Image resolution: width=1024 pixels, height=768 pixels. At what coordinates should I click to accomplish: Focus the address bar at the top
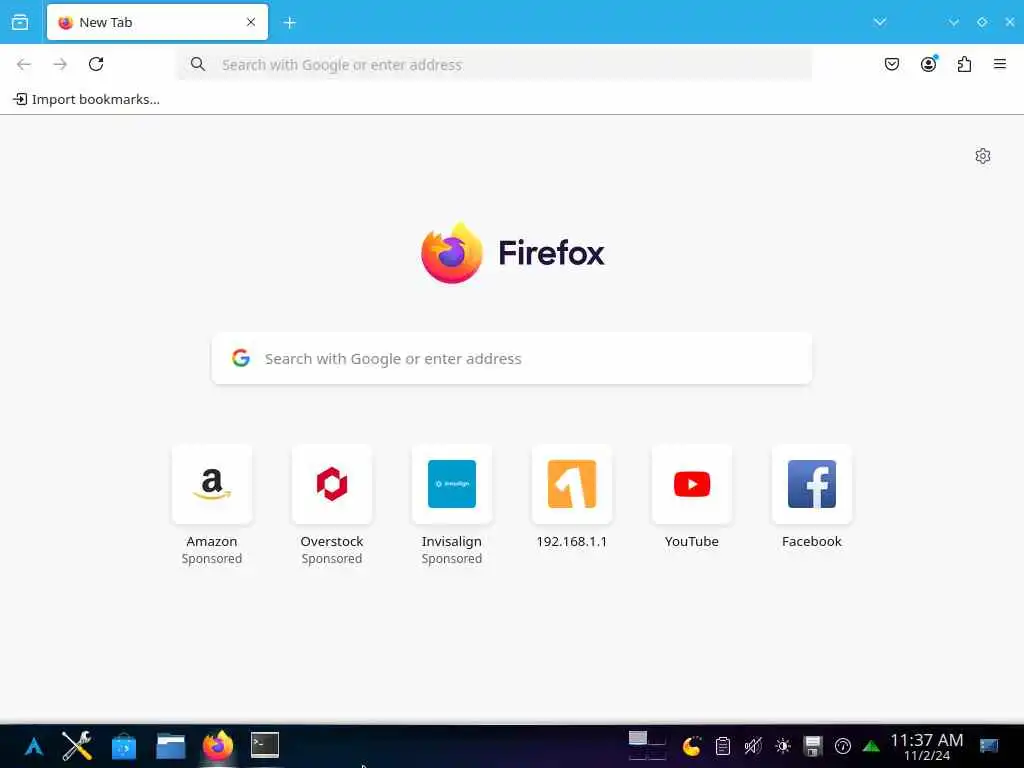(494, 65)
